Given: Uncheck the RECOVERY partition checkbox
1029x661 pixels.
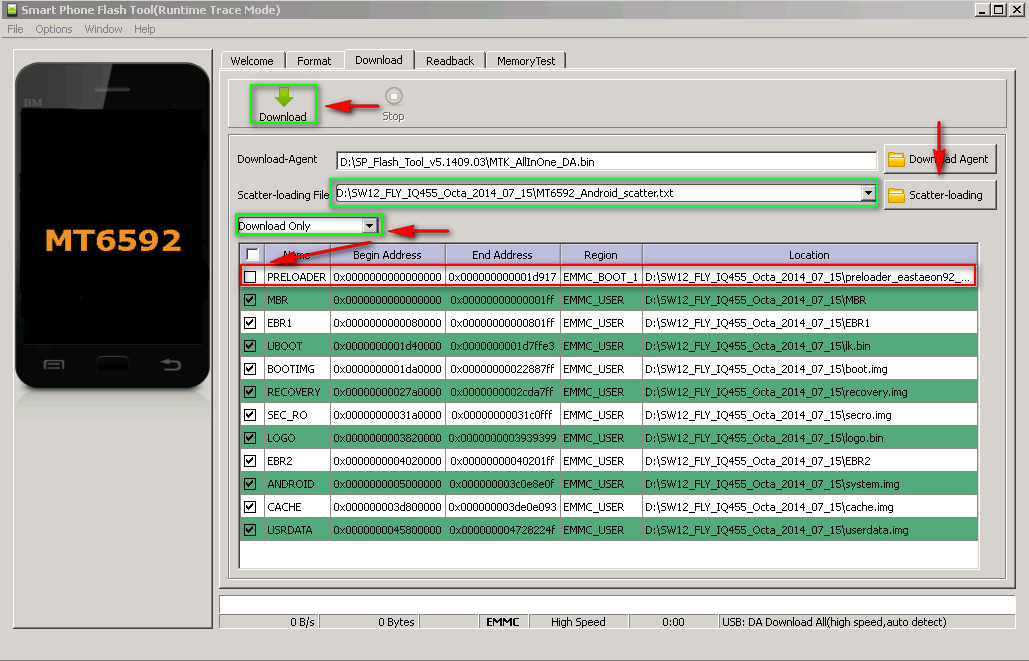Looking at the screenshot, I should click(x=250, y=392).
